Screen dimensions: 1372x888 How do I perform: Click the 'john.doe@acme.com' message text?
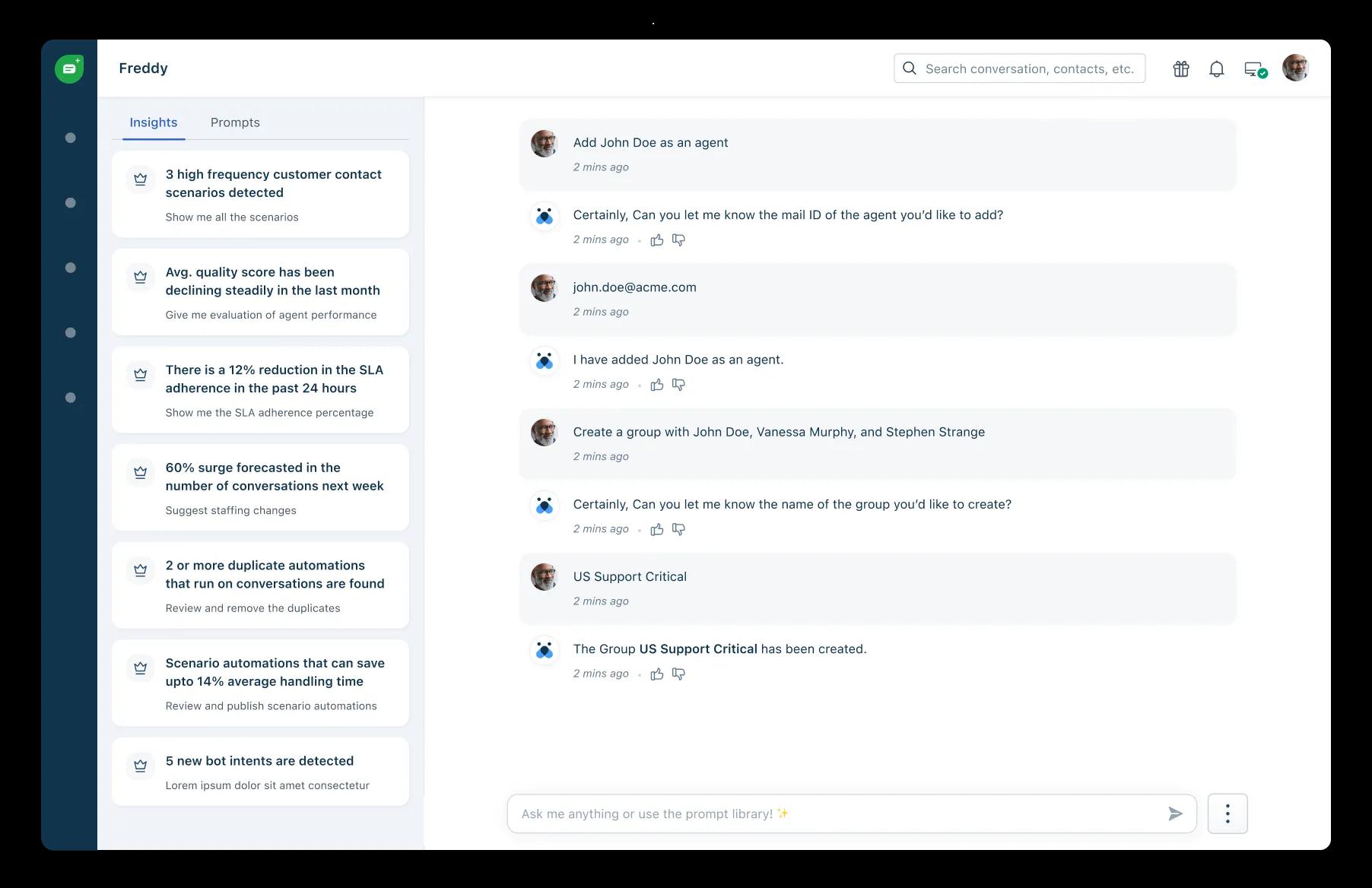tap(634, 287)
